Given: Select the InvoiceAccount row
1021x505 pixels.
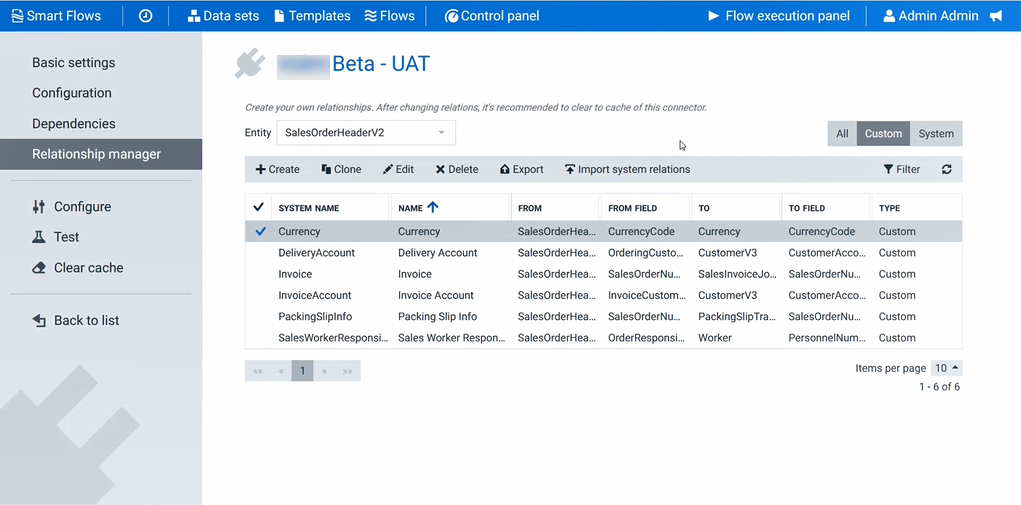Looking at the screenshot, I should click(x=604, y=295).
